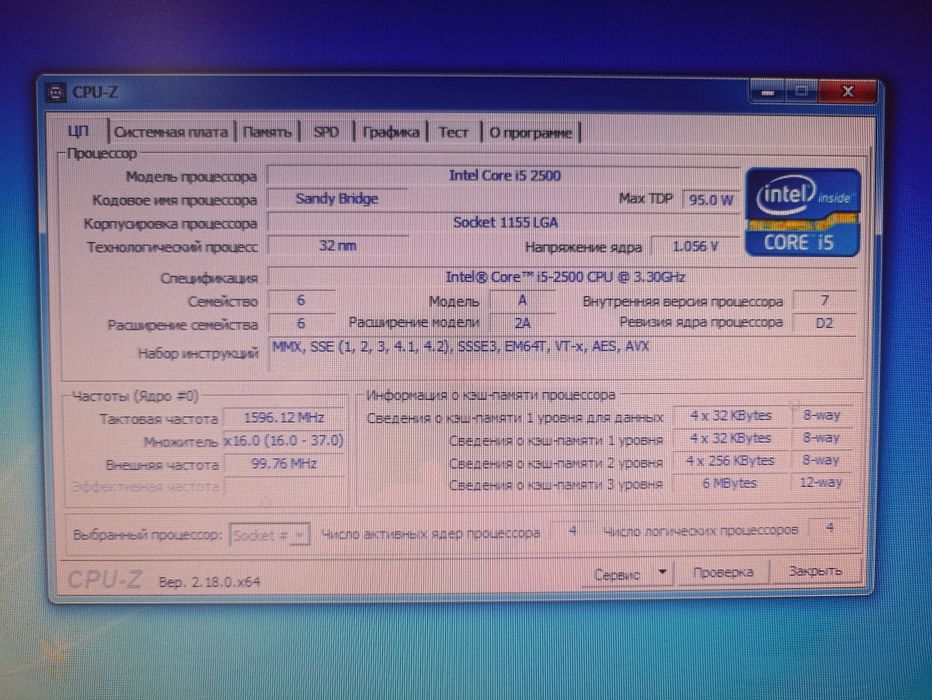Click the 1596.12 MHz core speed value
Image resolution: width=932 pixels, height=700 pixels.
(284, 418)
